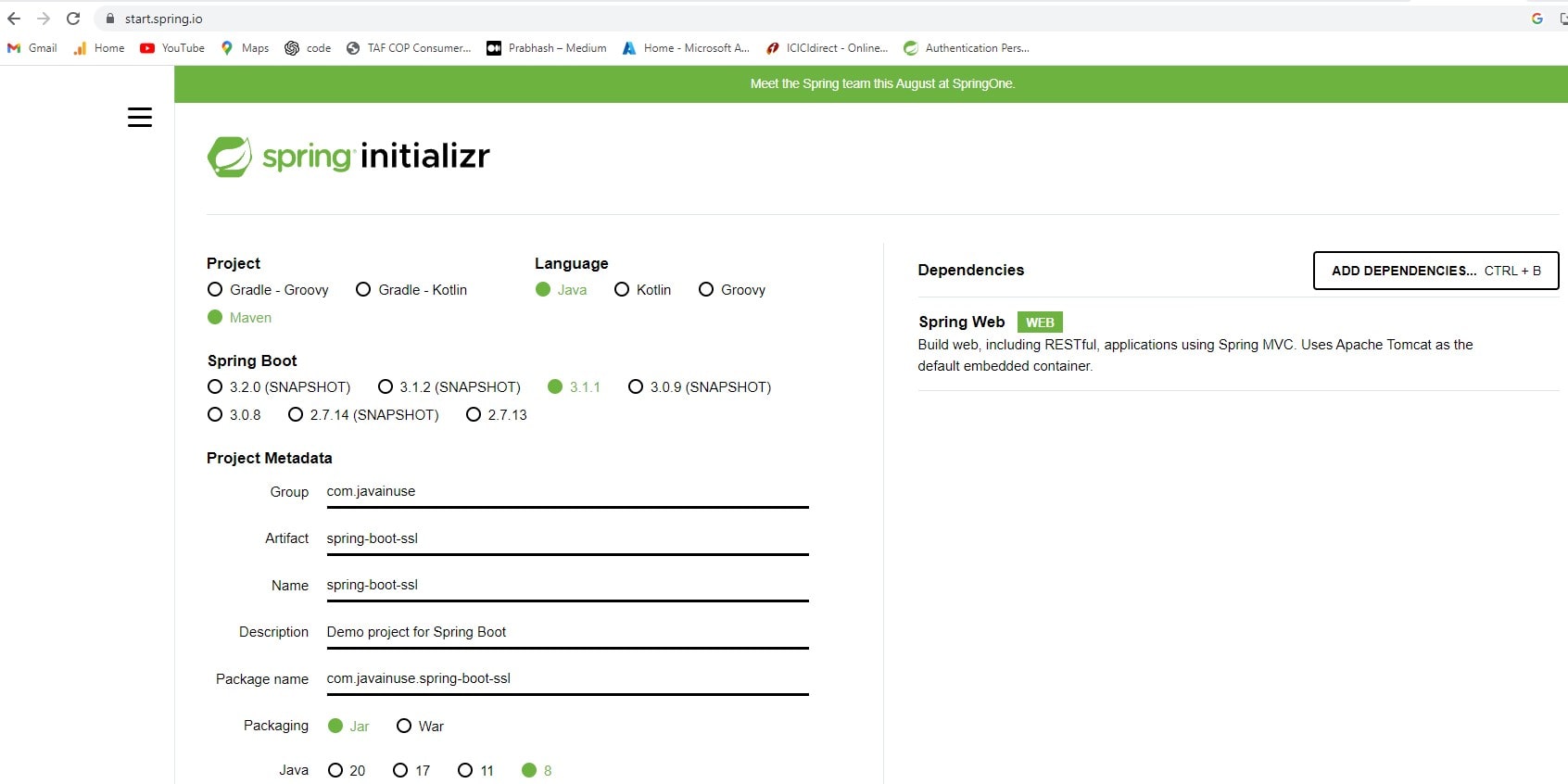Click the Spring Initializr logo
1568x784 pixels.
pos(348,157)
